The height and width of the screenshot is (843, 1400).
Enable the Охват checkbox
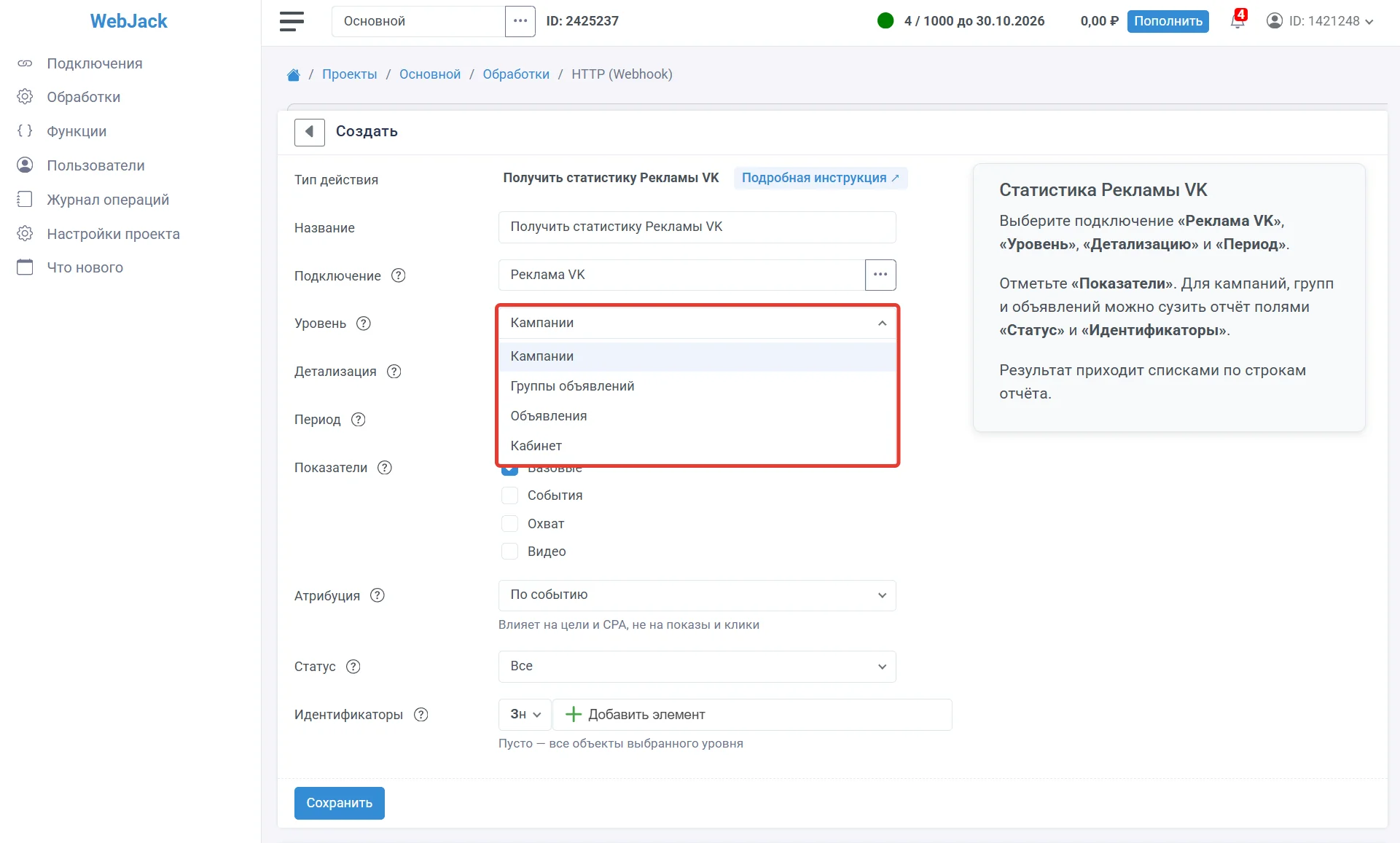point(509,524)
